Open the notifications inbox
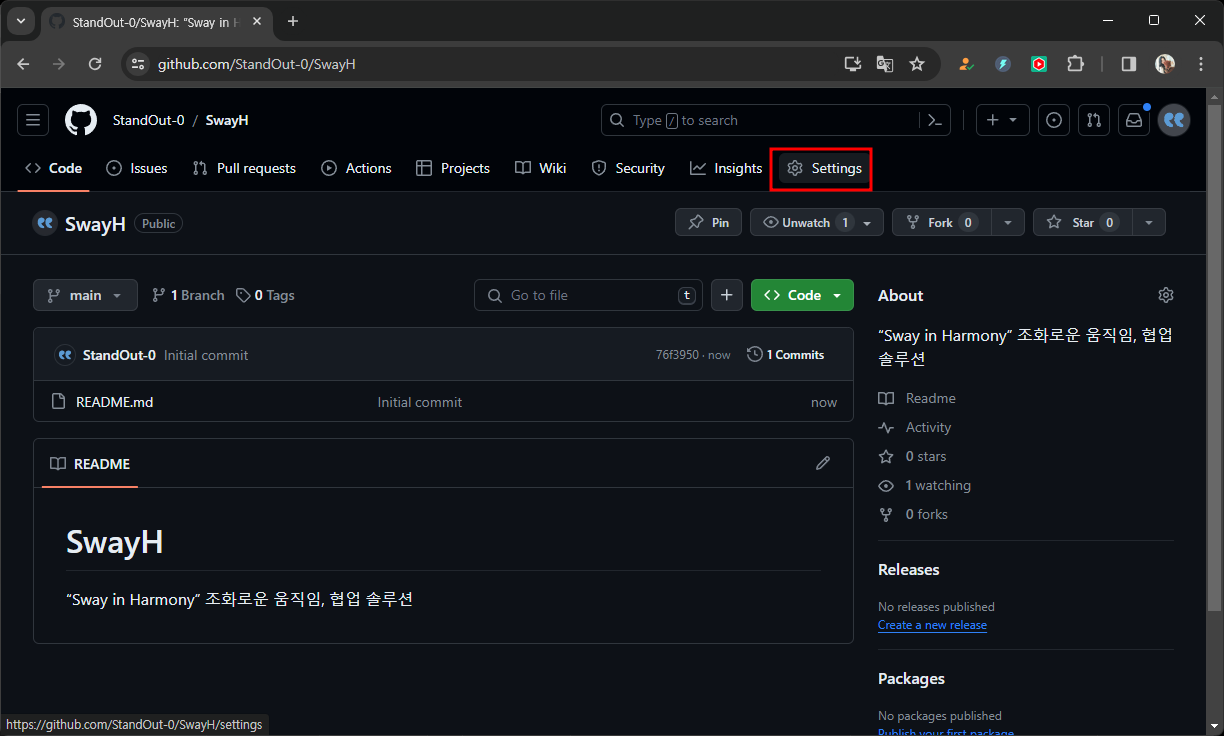The height and width of the screenshot is (736, 1224). [1134, 120]
